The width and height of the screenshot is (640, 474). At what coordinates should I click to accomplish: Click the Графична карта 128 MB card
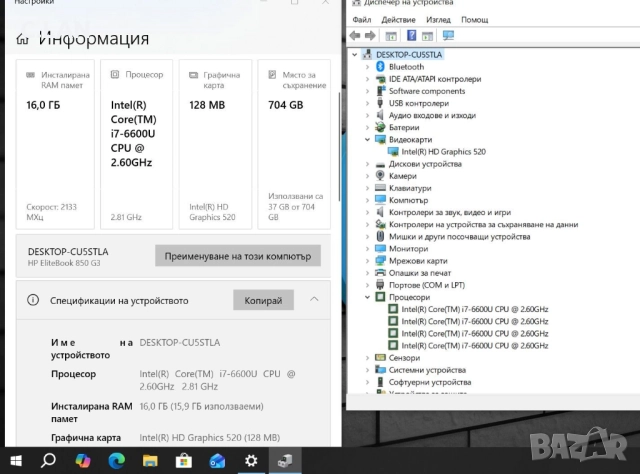(215, 144)
